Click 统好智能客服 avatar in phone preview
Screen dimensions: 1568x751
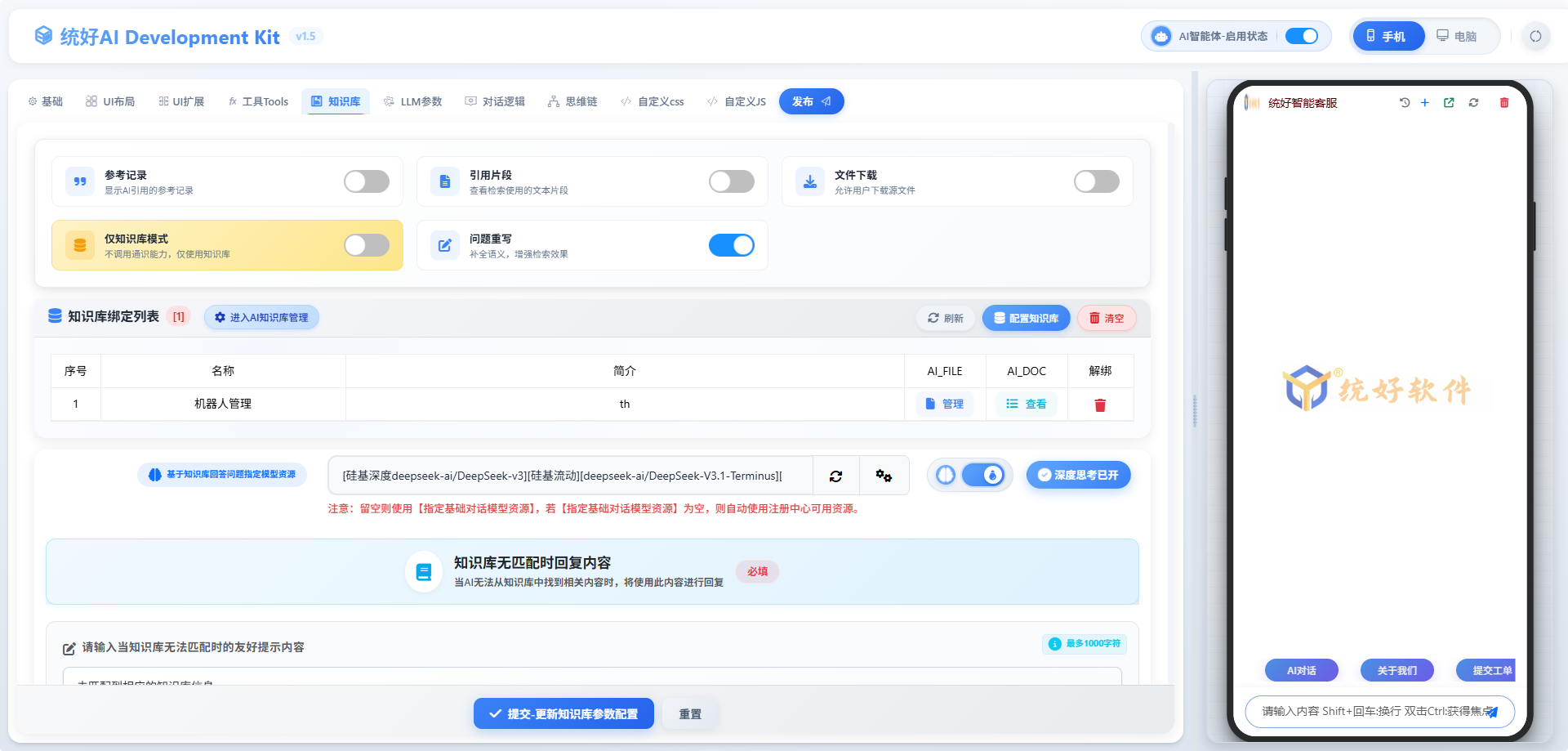[x=1252, y=103]
